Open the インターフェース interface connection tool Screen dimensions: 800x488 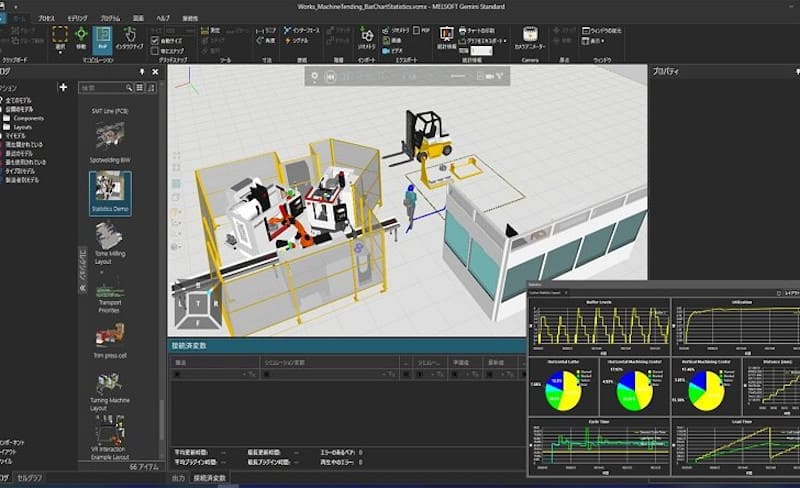pos(302,31)
